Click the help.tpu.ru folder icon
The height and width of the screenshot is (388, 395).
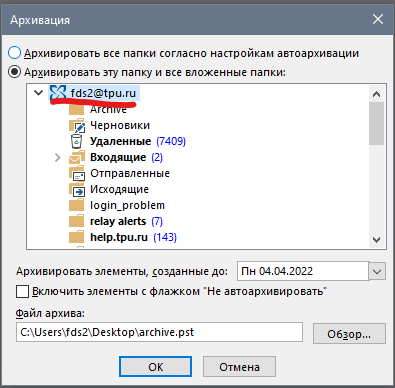pos(77,237)
